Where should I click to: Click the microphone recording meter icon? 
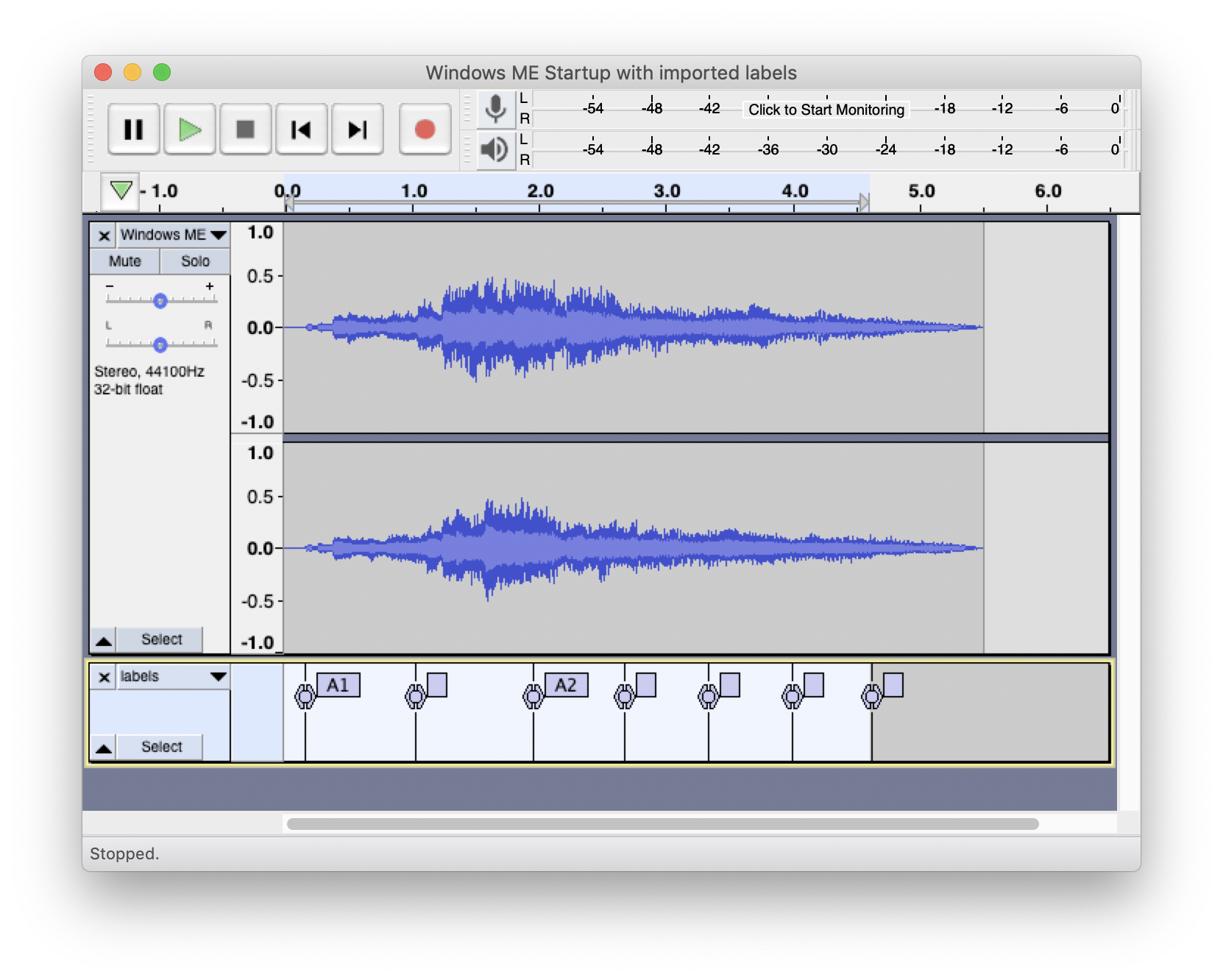[x=496, y=110]
